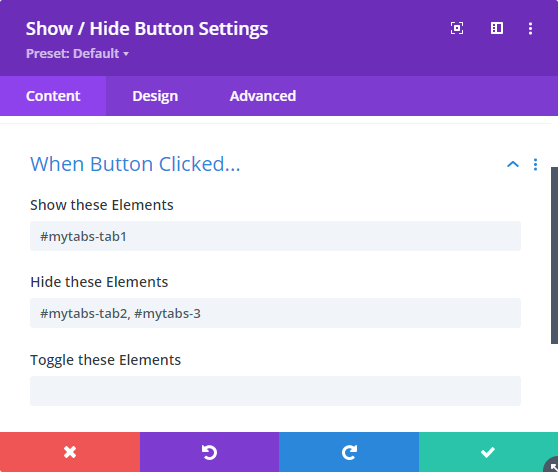The height and width of the screenshot is (472, 558).
Task: Switch to the Design tab
Action: pos(155,96)
